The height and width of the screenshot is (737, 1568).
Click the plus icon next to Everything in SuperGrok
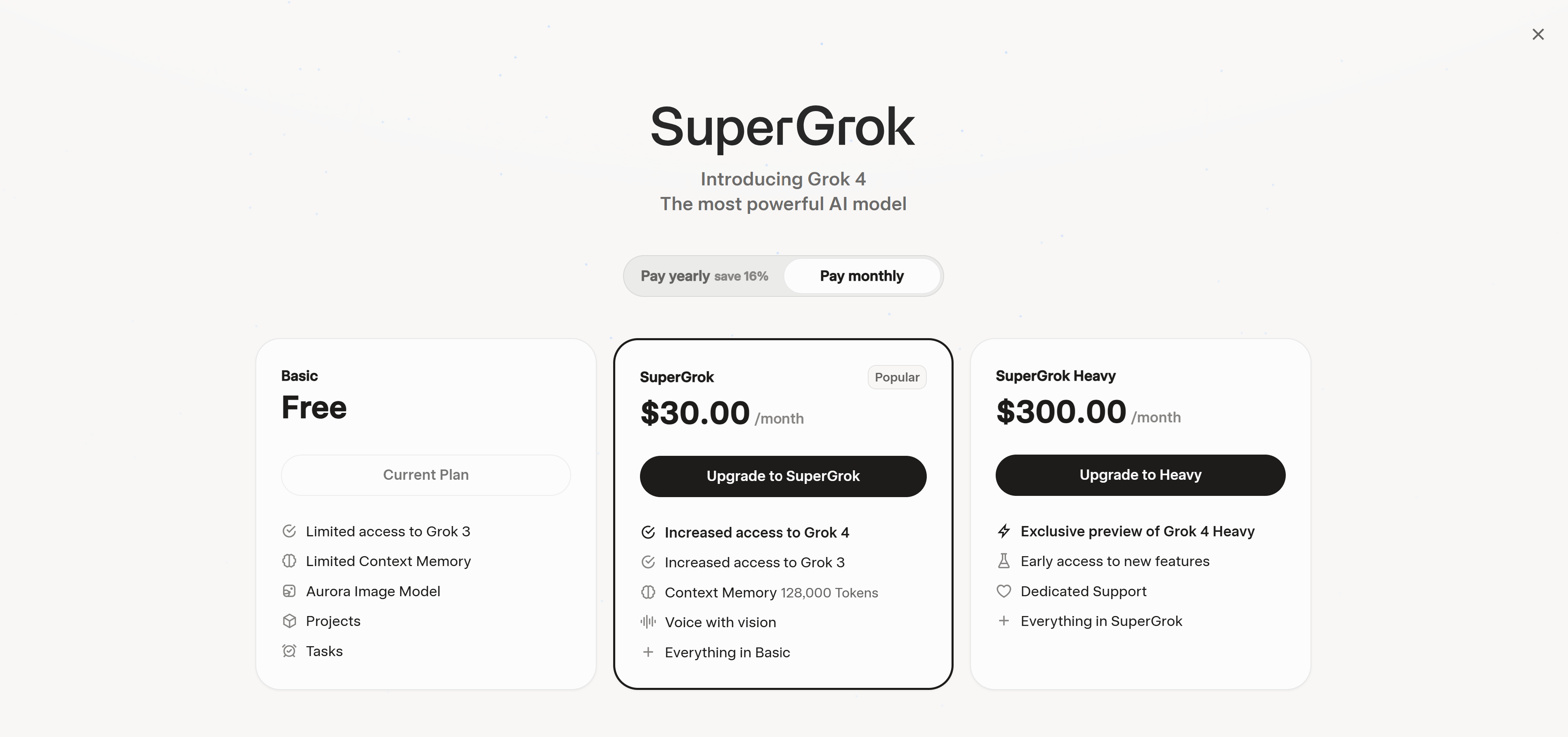coord(1004,621)
